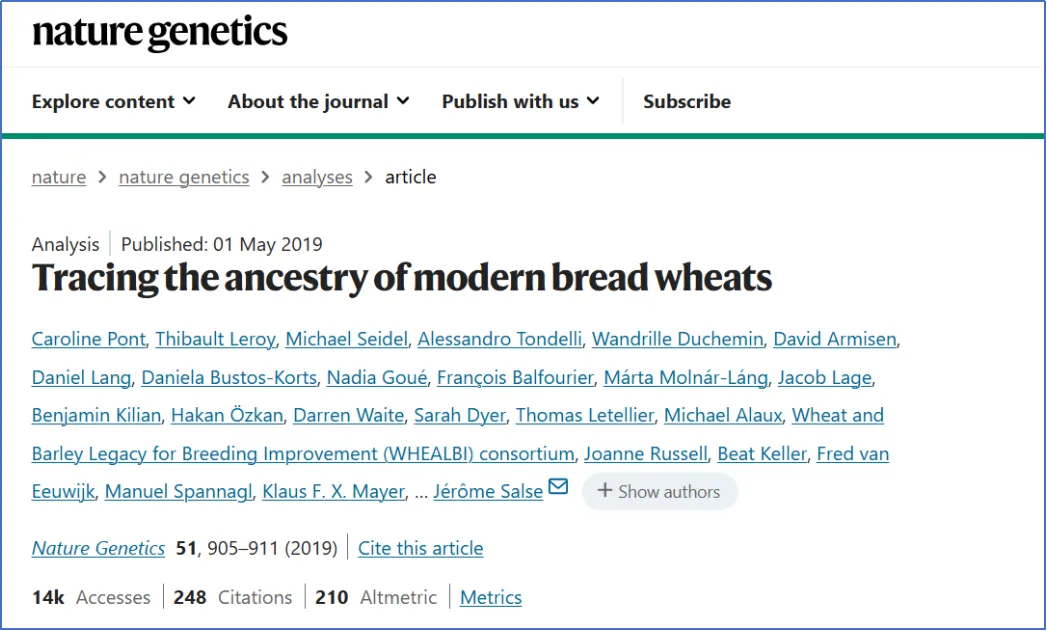This screenshot has height=631, width=1047.
Task: Click the article title heading
Action: click(x=402, y=277)
